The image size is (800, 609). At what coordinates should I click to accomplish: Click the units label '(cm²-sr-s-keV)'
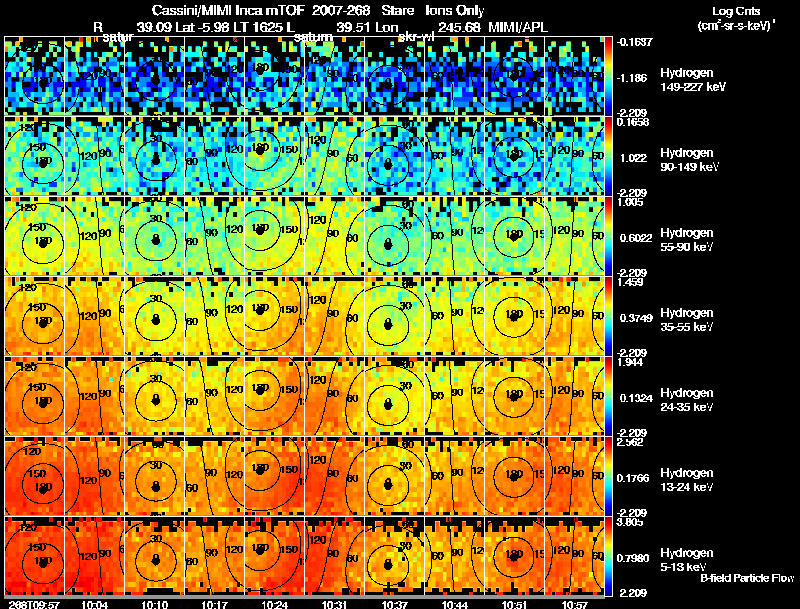(x=735, y=26)
